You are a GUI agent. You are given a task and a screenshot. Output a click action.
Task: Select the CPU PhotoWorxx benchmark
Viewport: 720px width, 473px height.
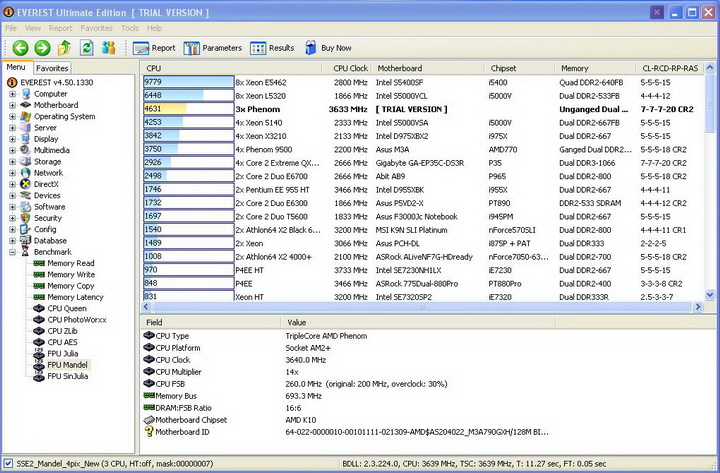(x=77, y=320)
